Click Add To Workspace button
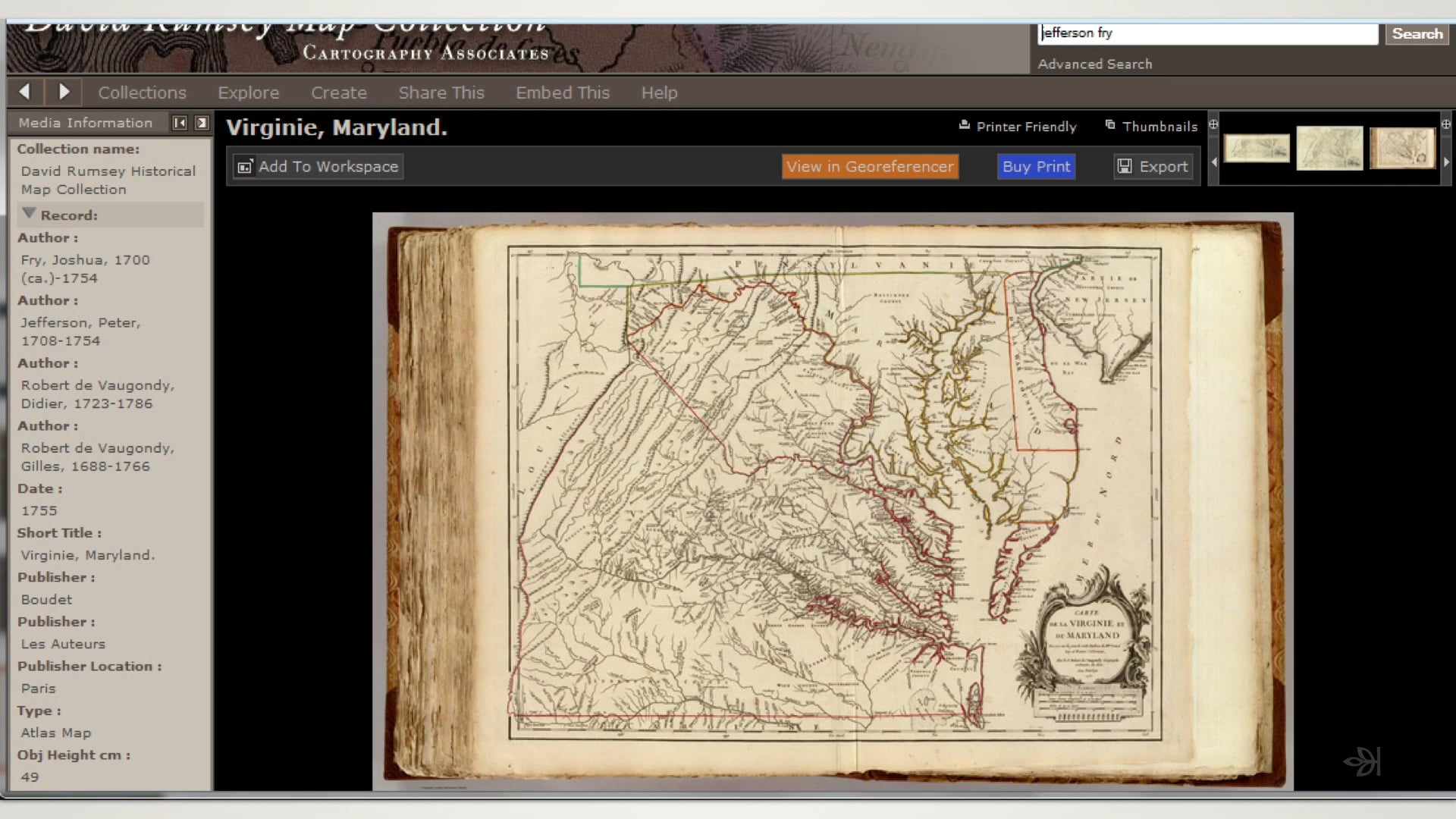The width and height of the screenshot is (1456, 819). point(318,167)
